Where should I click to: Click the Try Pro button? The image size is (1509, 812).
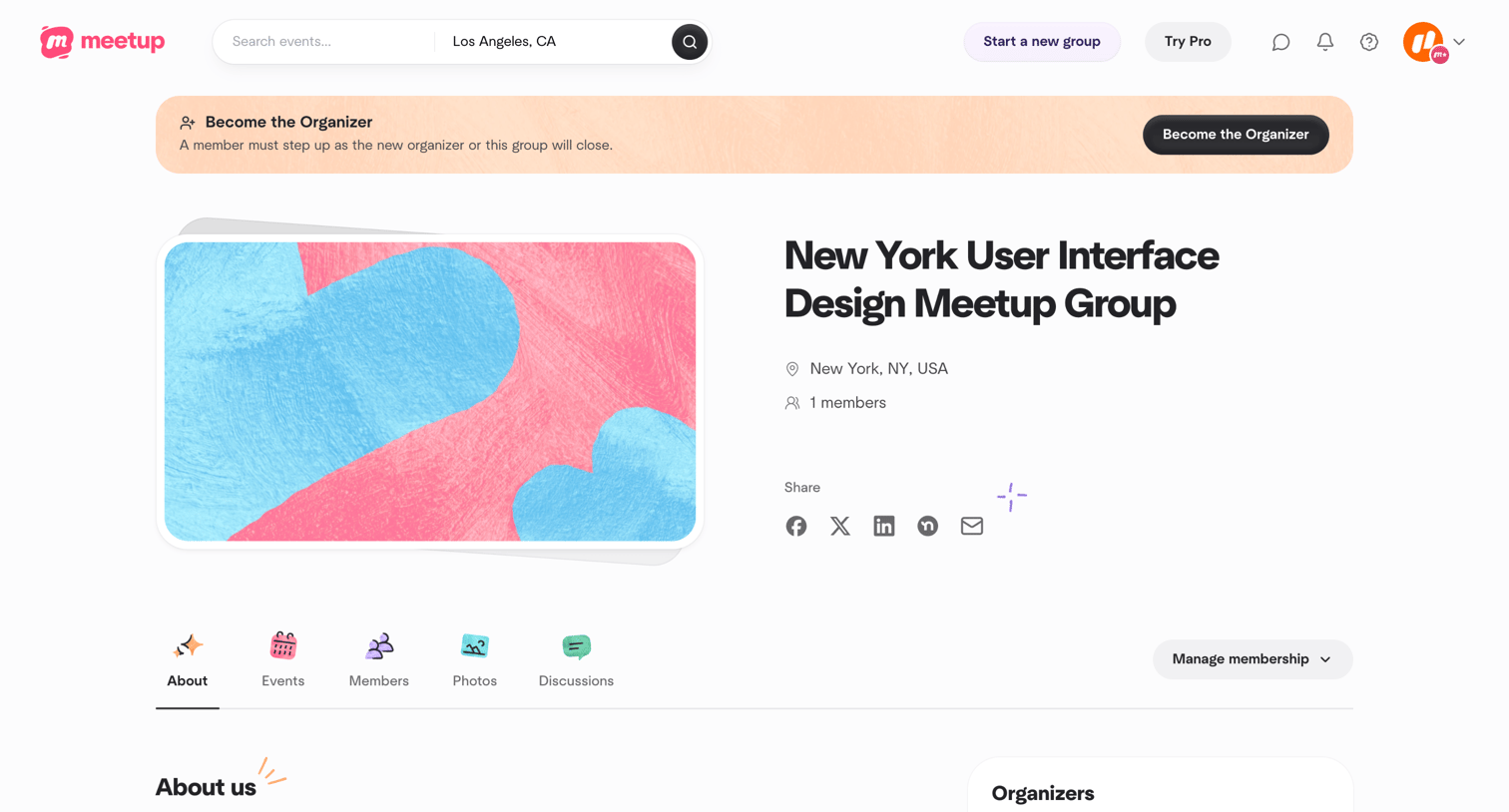click(x=1188, y=42)
